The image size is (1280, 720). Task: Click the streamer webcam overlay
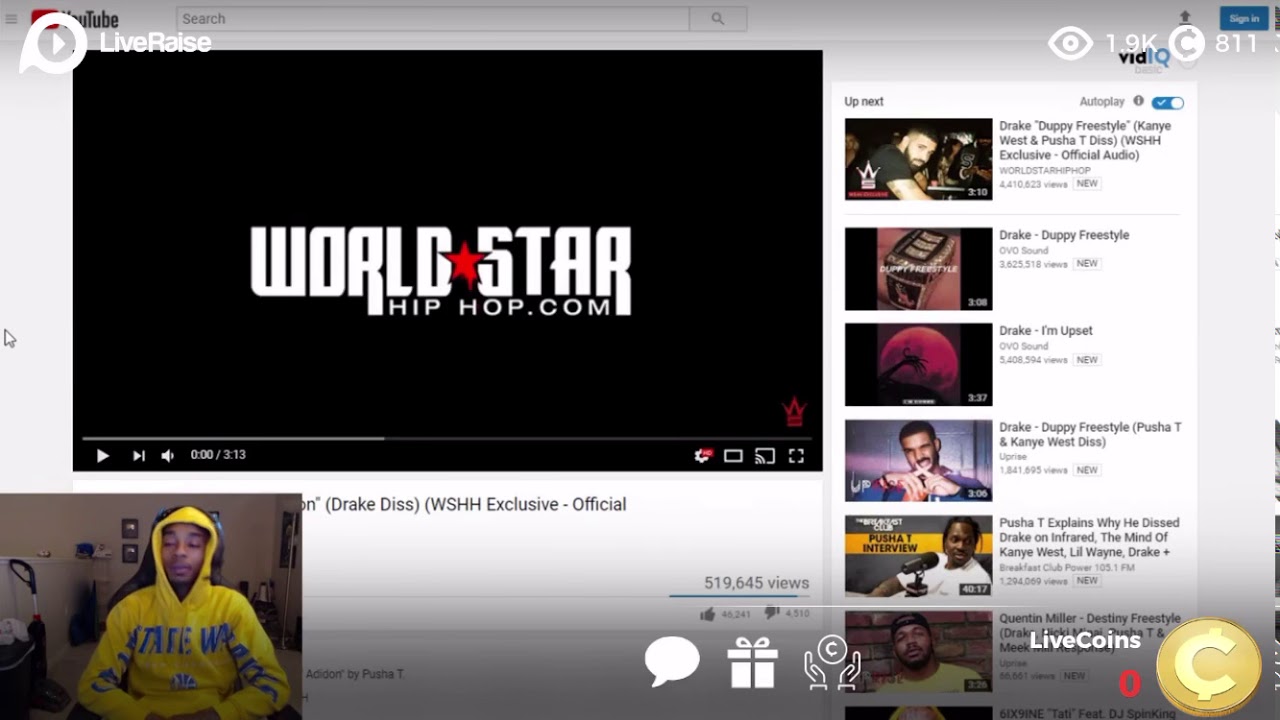click(x=150, y=606)
